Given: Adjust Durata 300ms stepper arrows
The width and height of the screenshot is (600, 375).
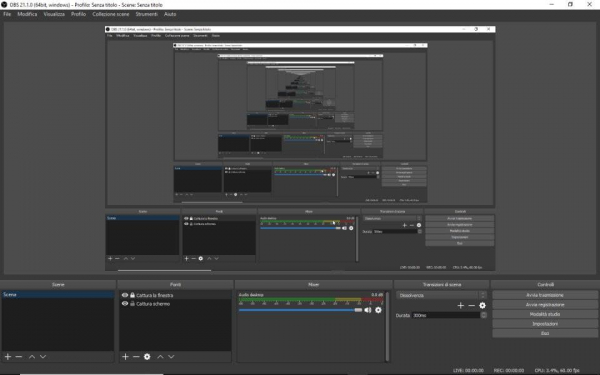Looking at the screenshot, I should 484,315.
